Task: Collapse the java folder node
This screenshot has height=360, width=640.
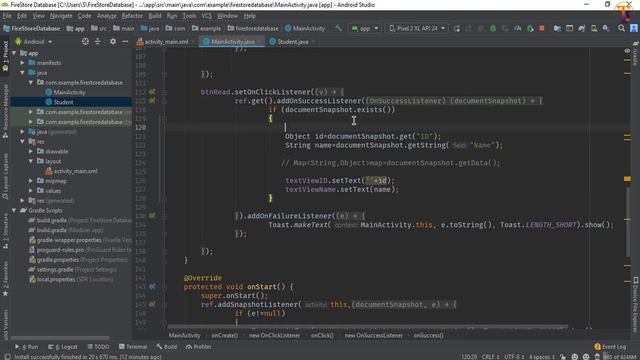Action: 22,73
